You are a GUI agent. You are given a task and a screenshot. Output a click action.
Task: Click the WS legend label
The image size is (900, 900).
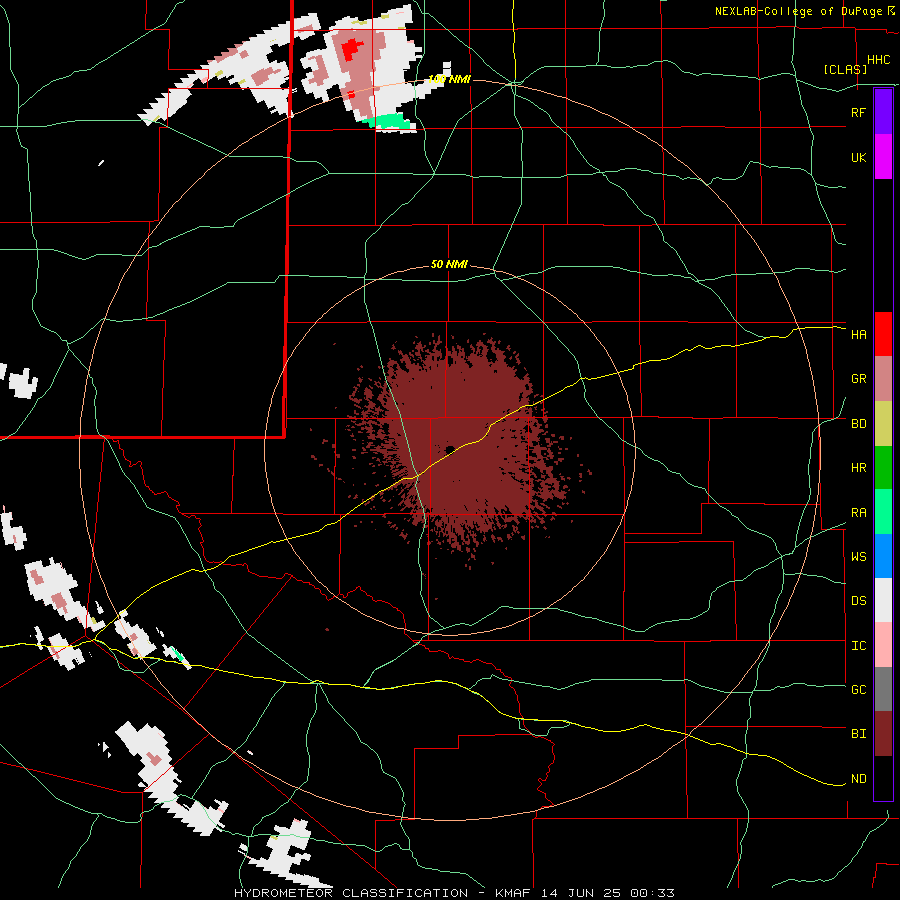pos(858,556)
